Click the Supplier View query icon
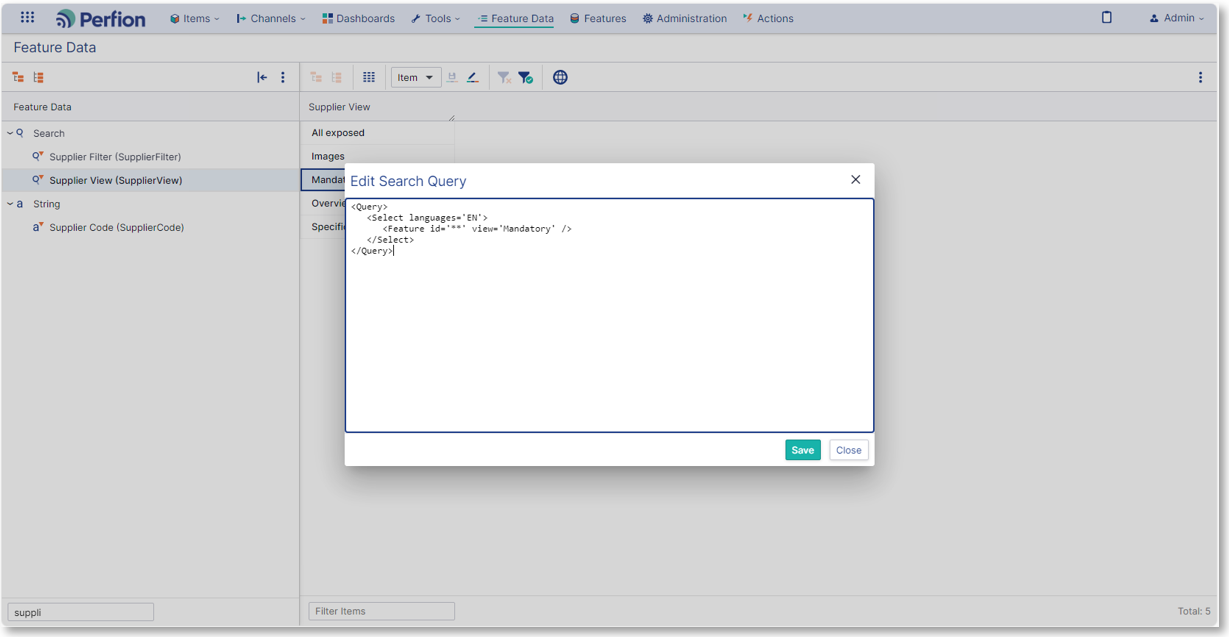The height and width of the screenshot is (637, 1229). [x=38, y=180]
